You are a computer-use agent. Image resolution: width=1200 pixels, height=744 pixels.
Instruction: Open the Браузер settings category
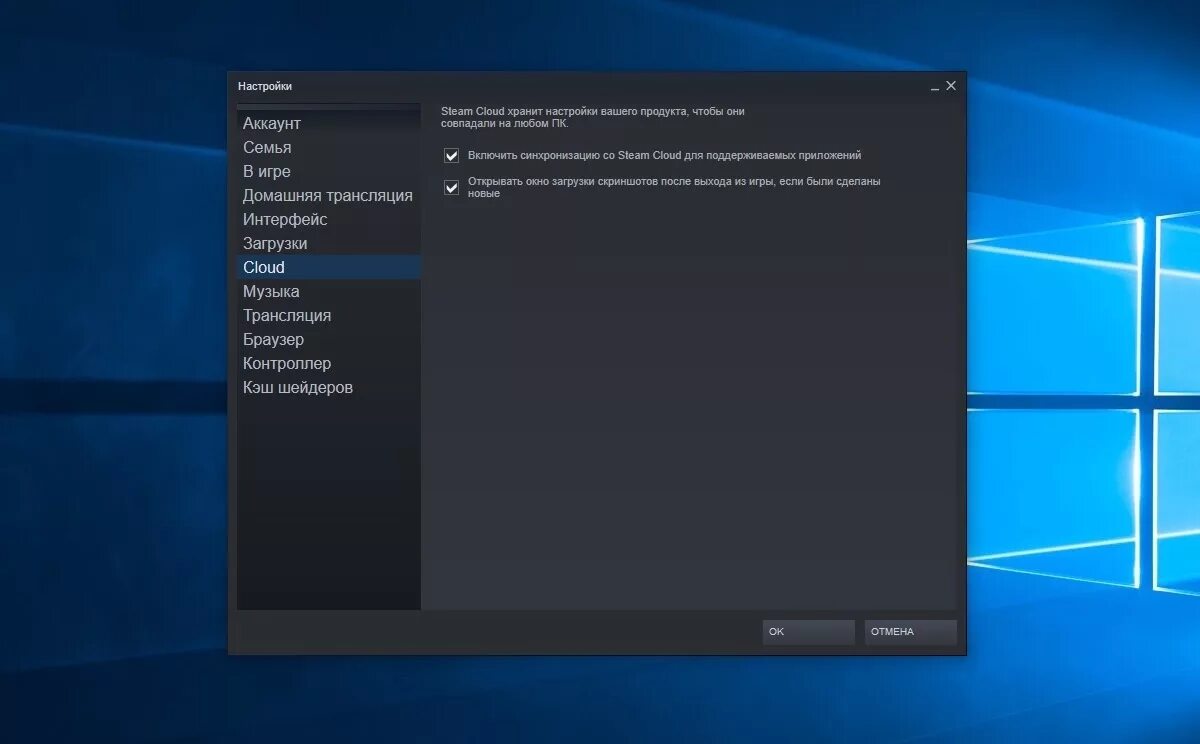pos(329,339)
